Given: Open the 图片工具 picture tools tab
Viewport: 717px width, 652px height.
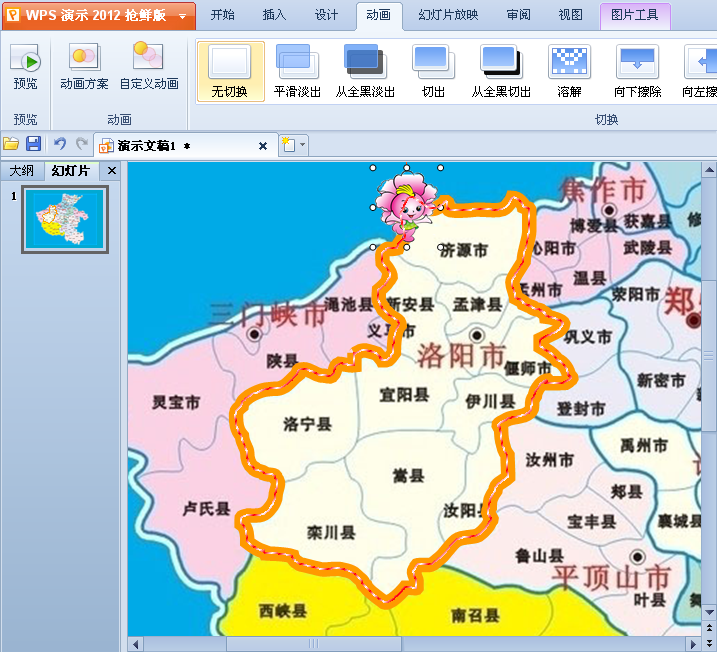Looking at the screenshot, I should click(x=634, y=15).
